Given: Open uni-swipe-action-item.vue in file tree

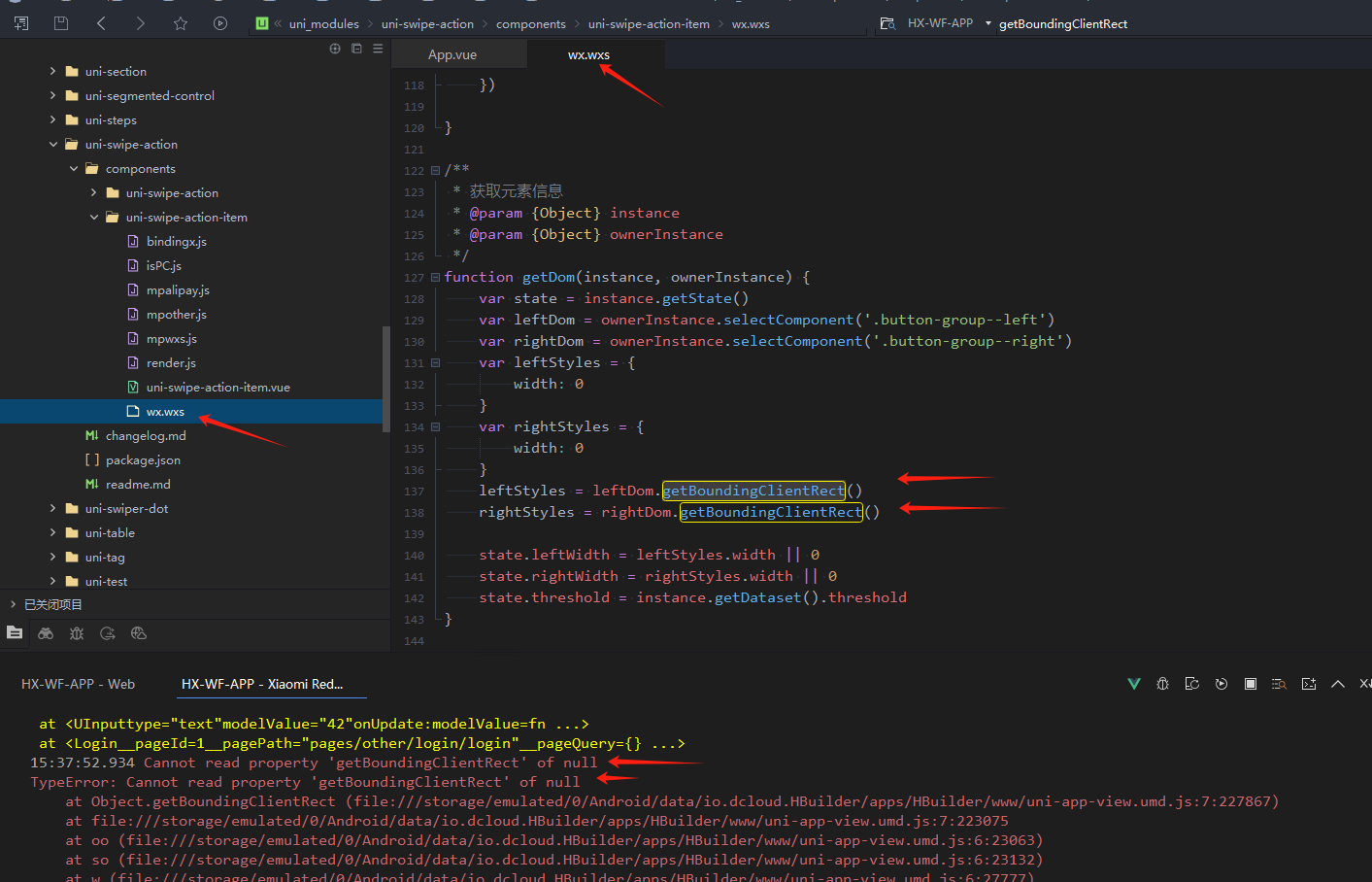Looking at the screenshot, I should point(218,388).
